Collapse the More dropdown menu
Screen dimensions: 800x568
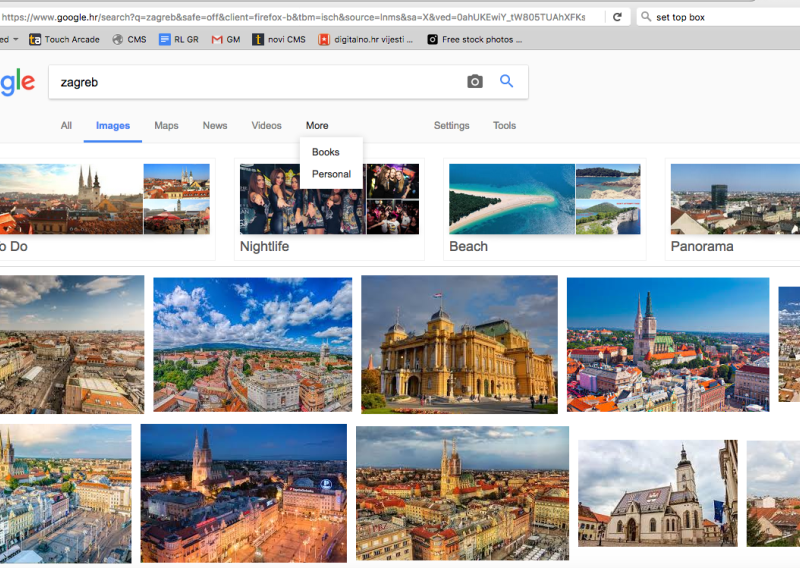(x=317, y=126)
